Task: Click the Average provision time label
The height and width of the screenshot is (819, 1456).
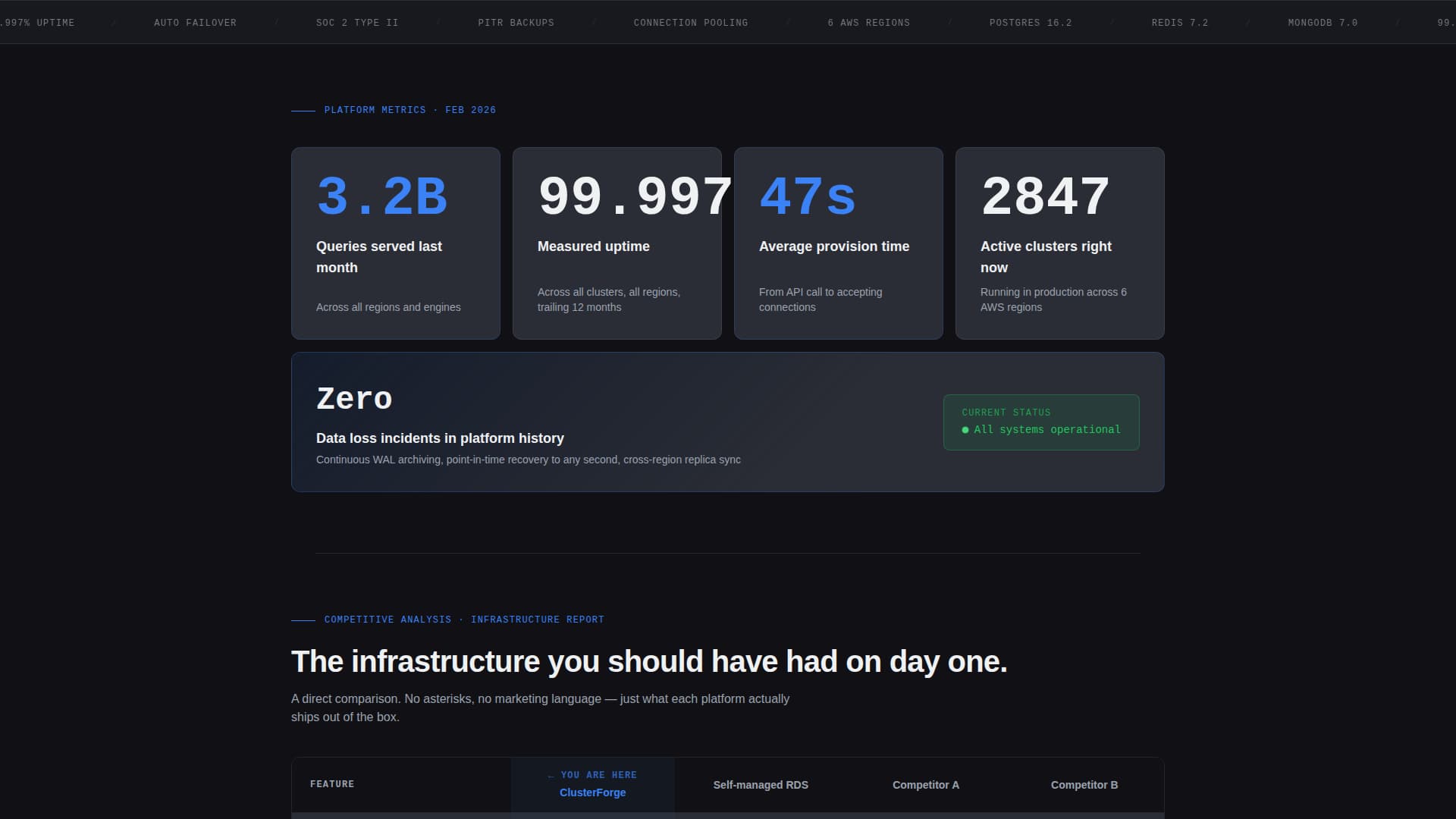Action: coord(834,246)
